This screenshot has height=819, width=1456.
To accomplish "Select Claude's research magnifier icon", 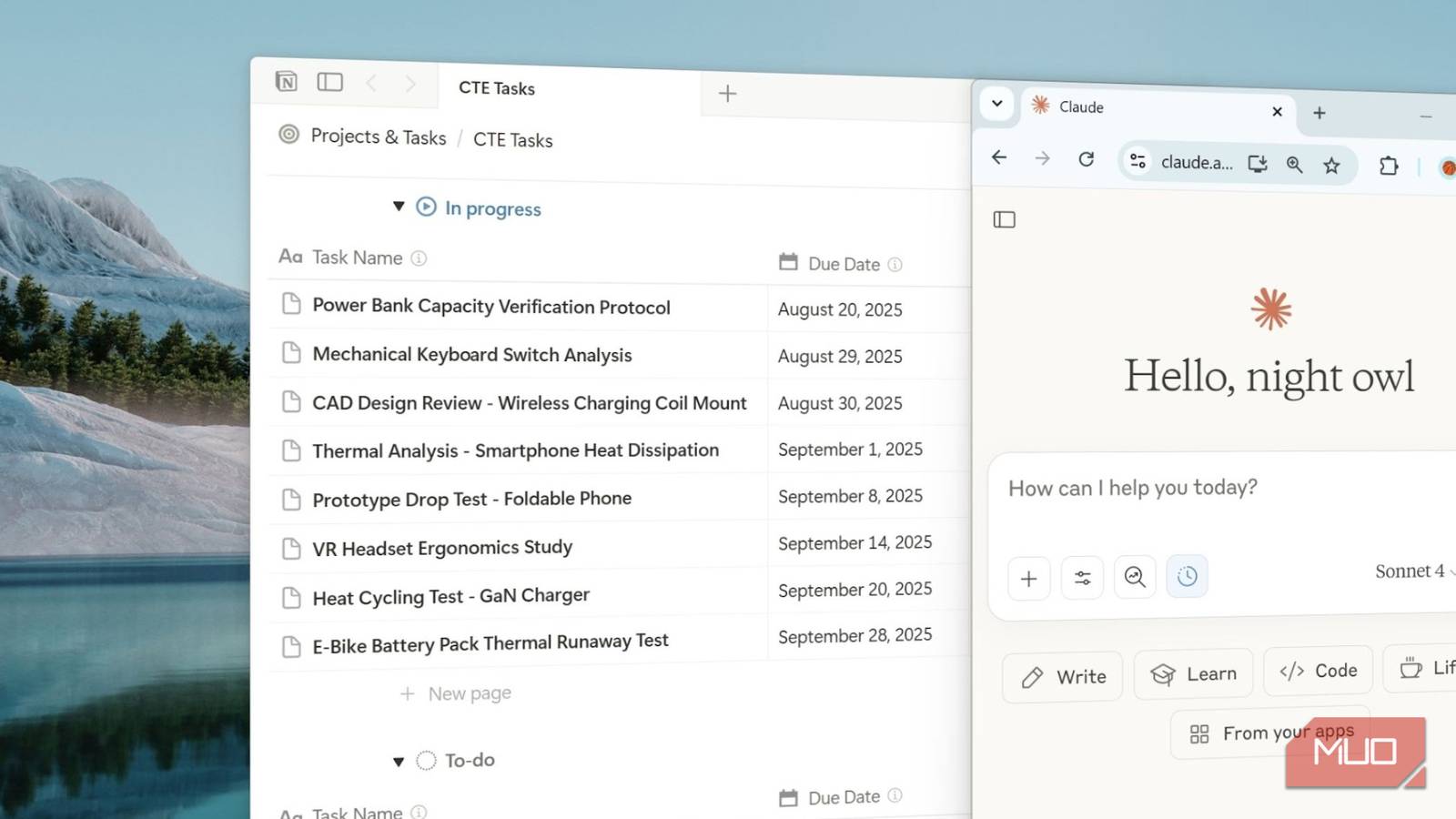I will pos(1134,577).
